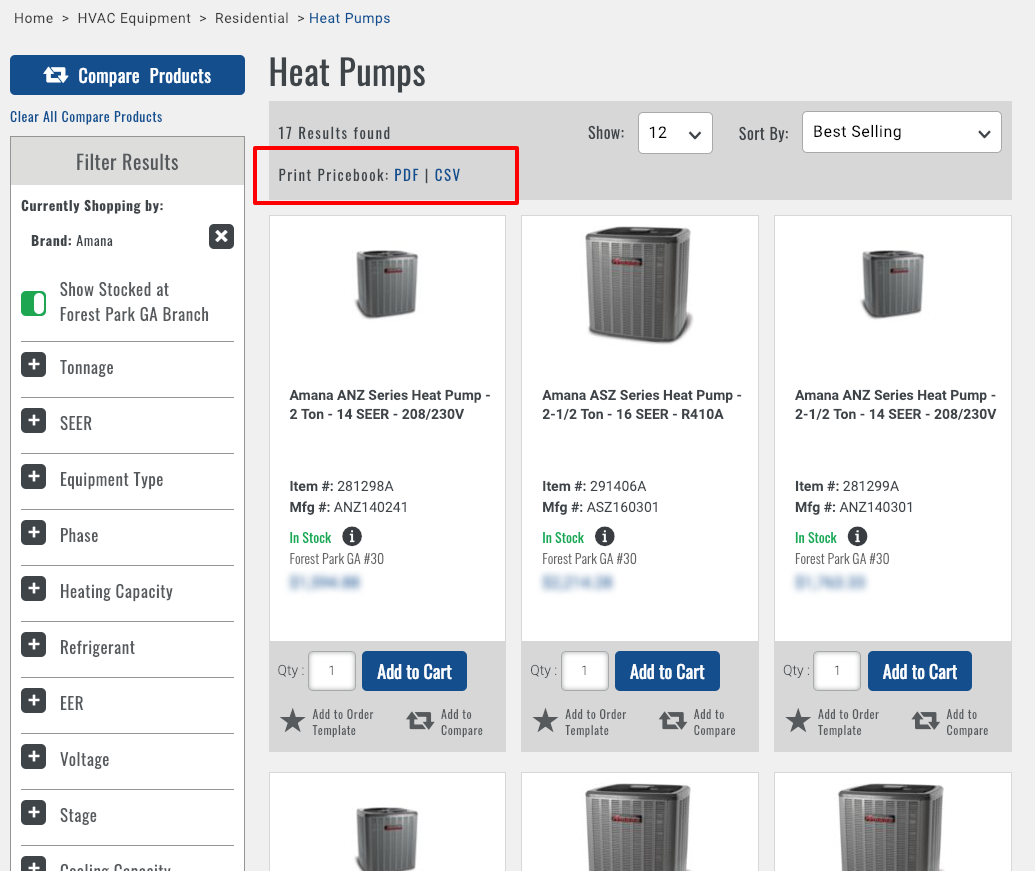Click the Compare Products button

tap(127, 75)
